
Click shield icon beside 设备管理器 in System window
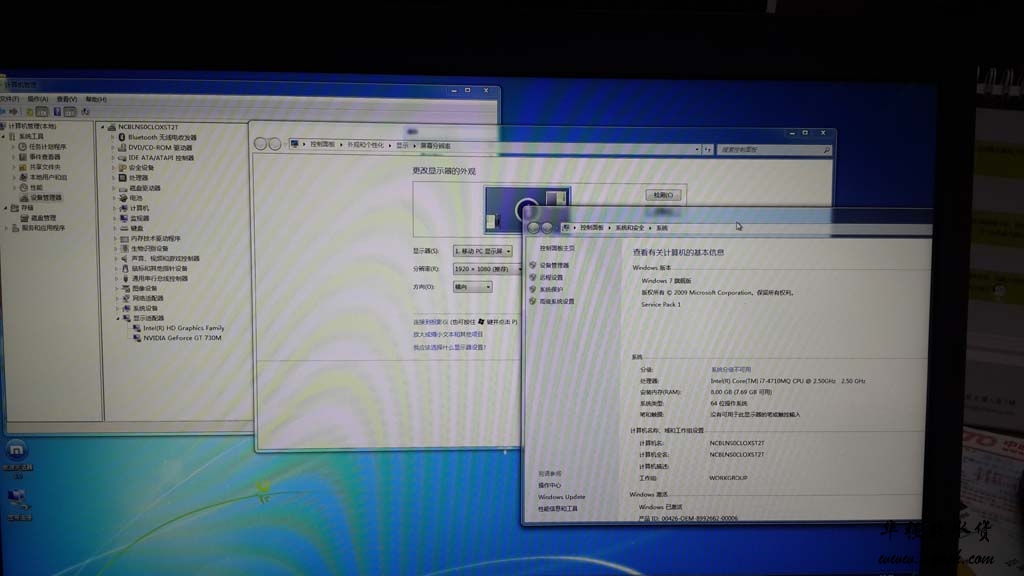(x=533, y=265)
